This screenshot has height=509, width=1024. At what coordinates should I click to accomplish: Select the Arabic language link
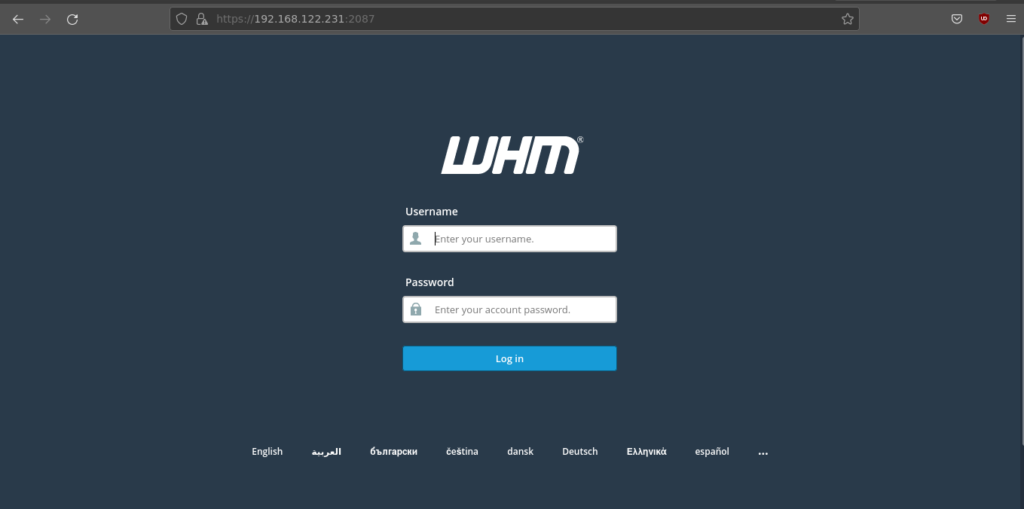pyautogui.click(x=327, y=452)
